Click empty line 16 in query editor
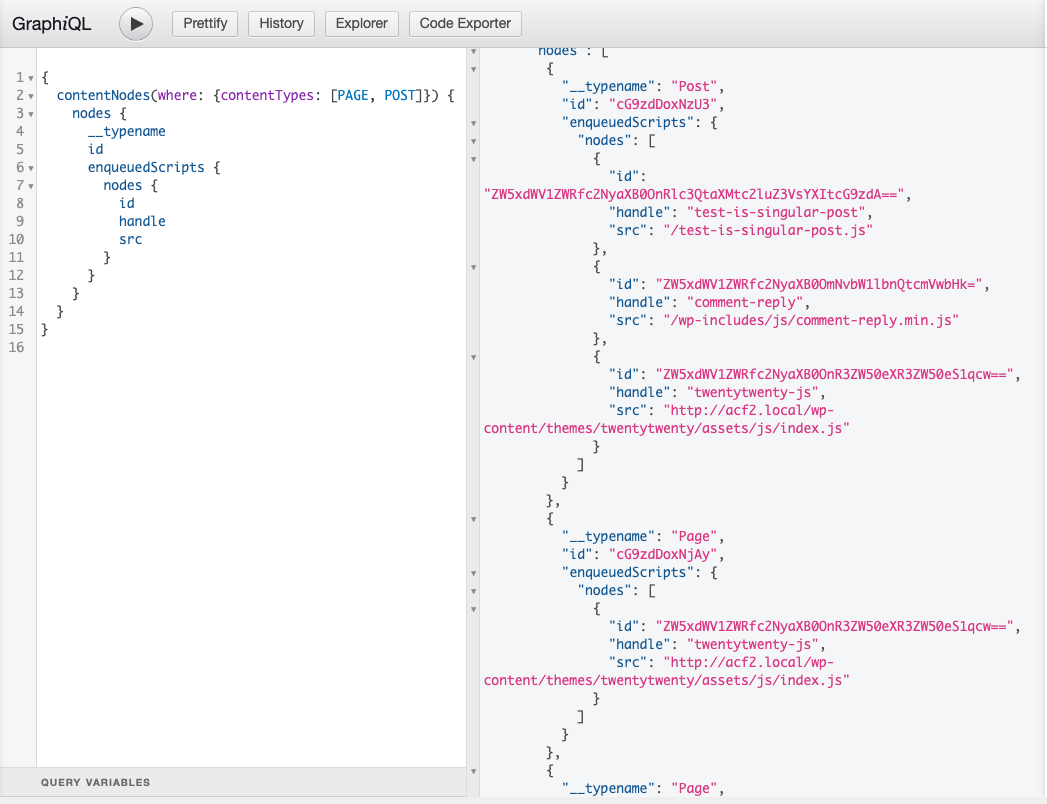The image size is (1047, 804). 251,347
